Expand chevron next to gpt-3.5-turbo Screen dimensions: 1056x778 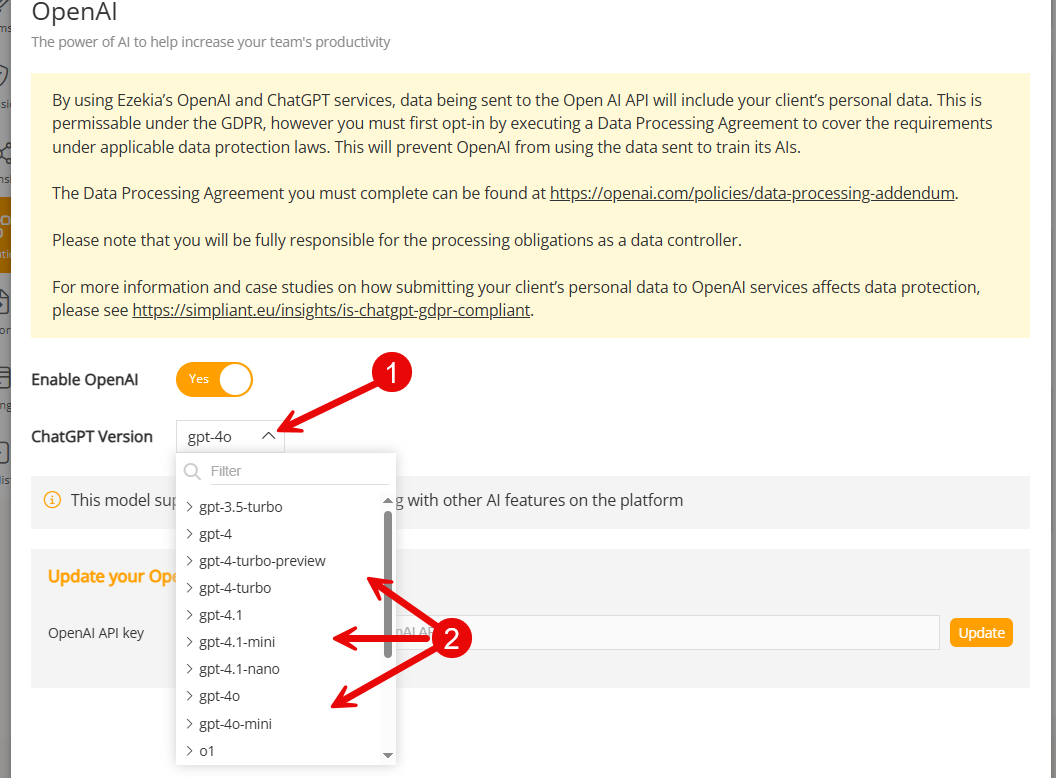pyautogui.click(x=189, y=507)
